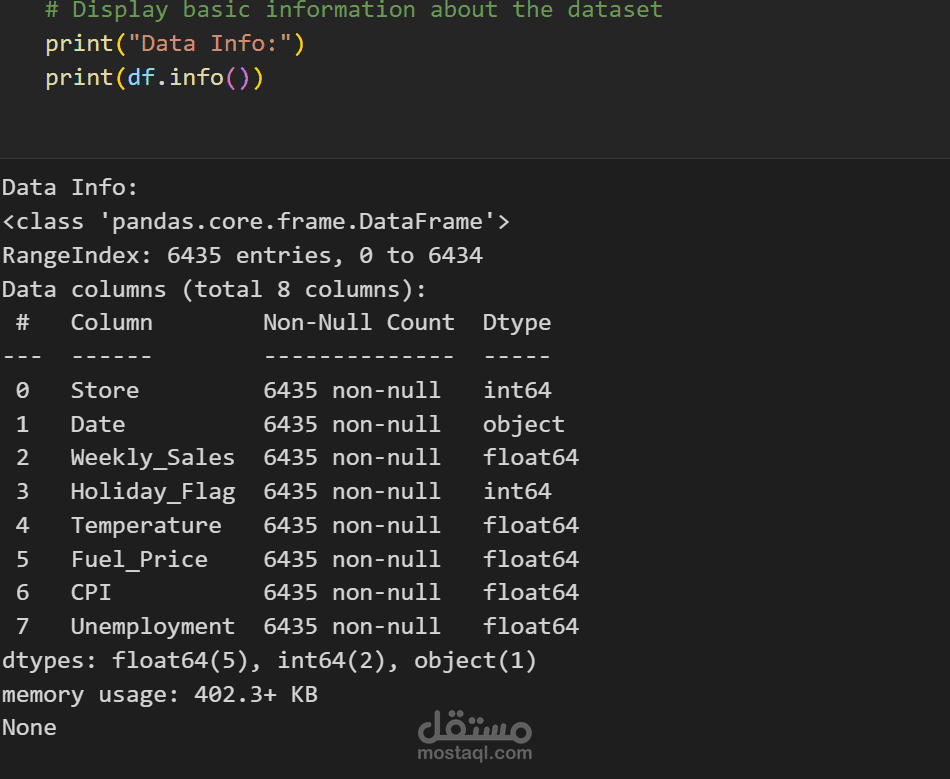Screen dimensions: 950x779
Task: Click the "Data Info:" output line
Action: click(x=70, y=187)
